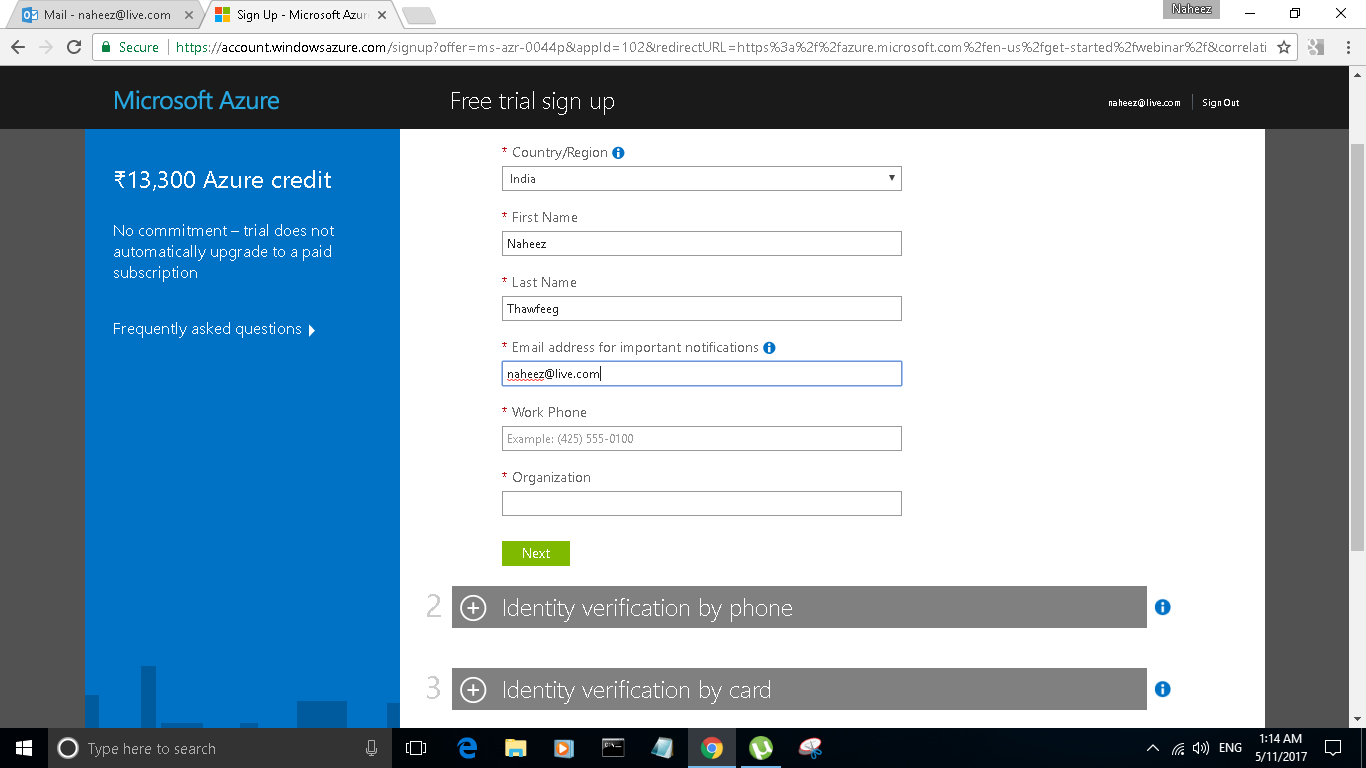This screenshot has width=1366, height=768.
Task: Close the Mail browser tab
Action: pos(189,16)
